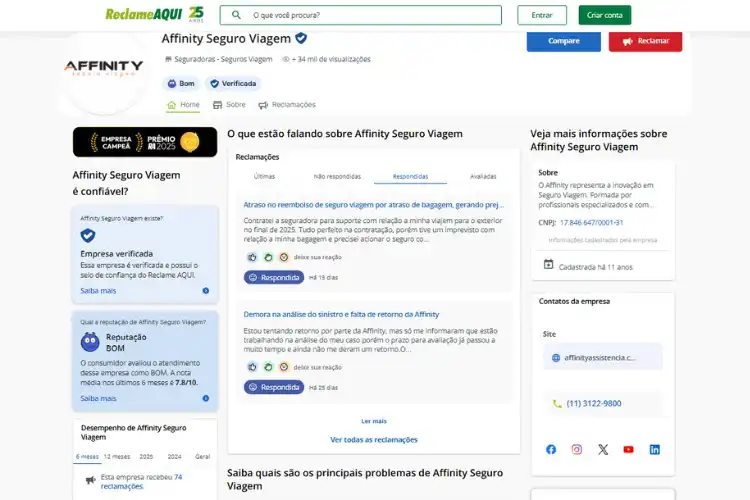The image size is (750, 500).
Task: Select the Home tab
Action: tap(183, 105)
